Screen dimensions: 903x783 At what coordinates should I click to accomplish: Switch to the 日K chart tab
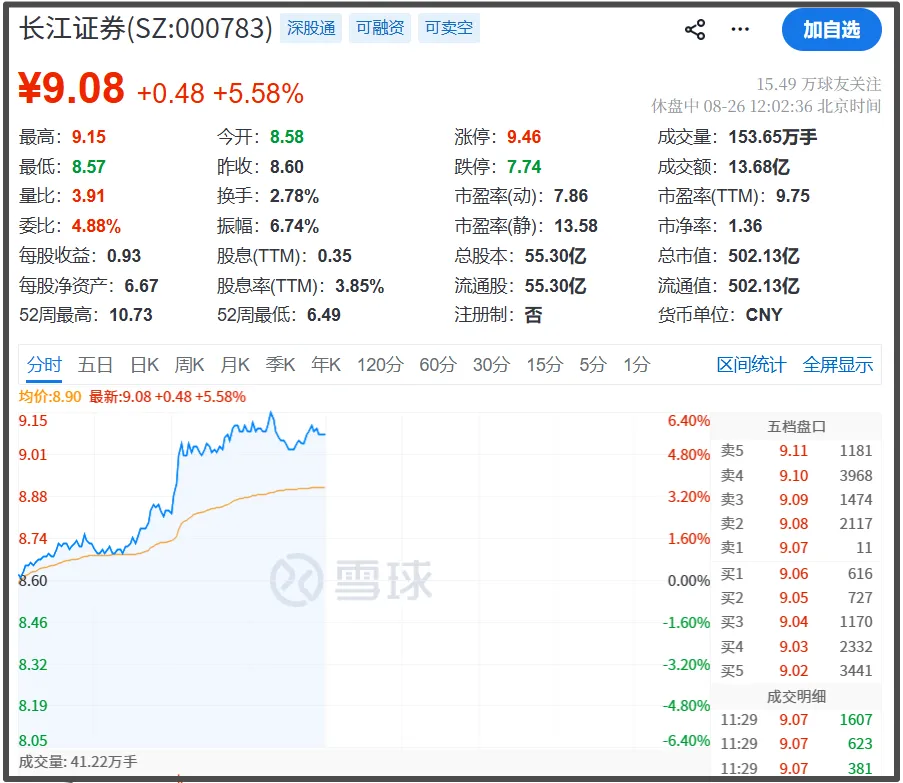145,365
